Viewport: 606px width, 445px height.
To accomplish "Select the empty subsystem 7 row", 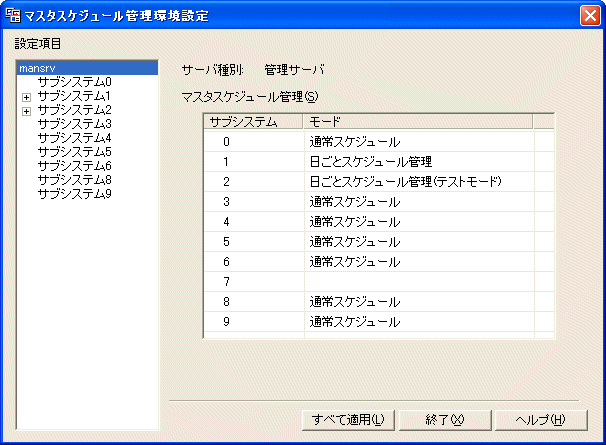I will coord(379,282).
